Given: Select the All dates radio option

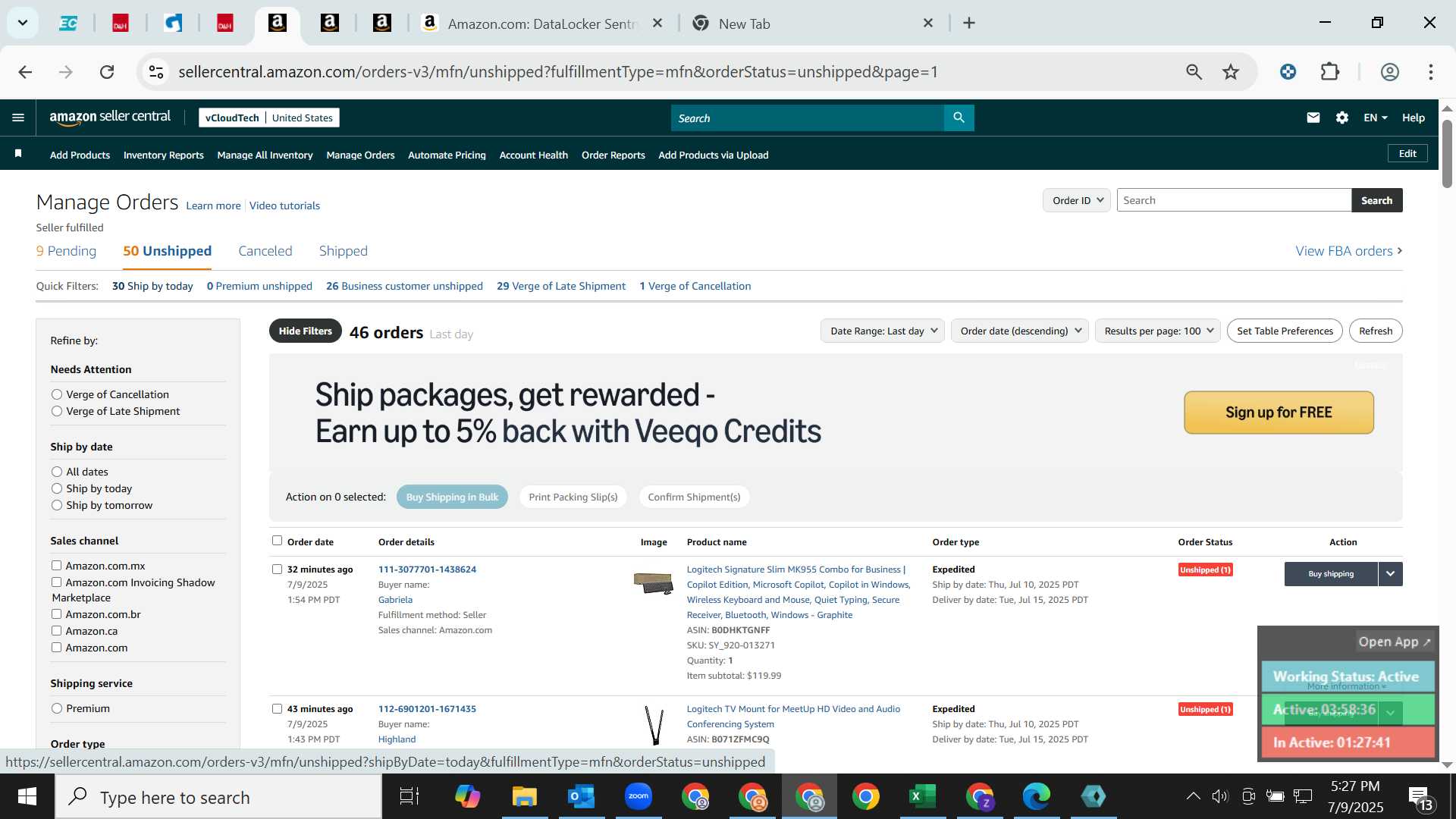Looking at the screenshot, I should point(57,472).
